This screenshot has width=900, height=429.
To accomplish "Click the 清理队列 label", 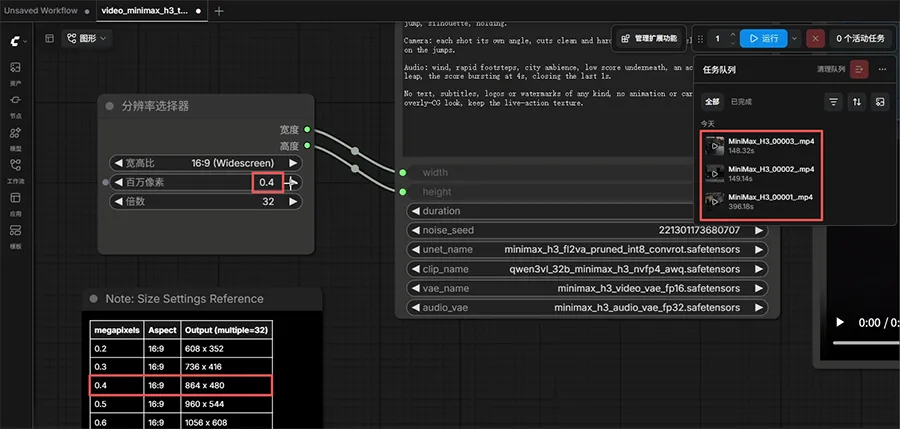I will pos(831,69).
